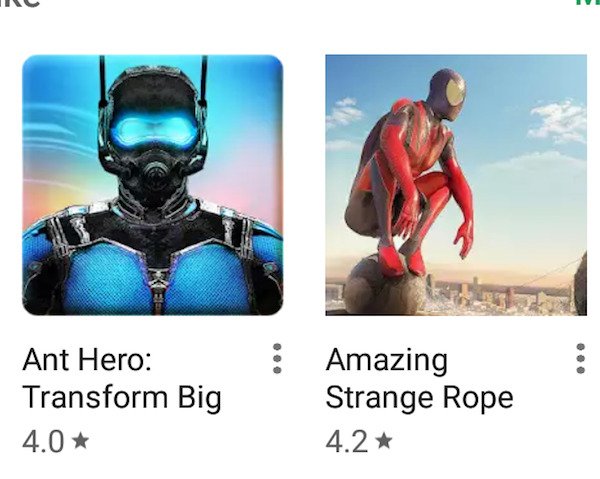Image resolution: width=600 pixels, height=479 pixels.
Task: Open the Amazing Strange Rope app thumbnail
Action: 456,185
